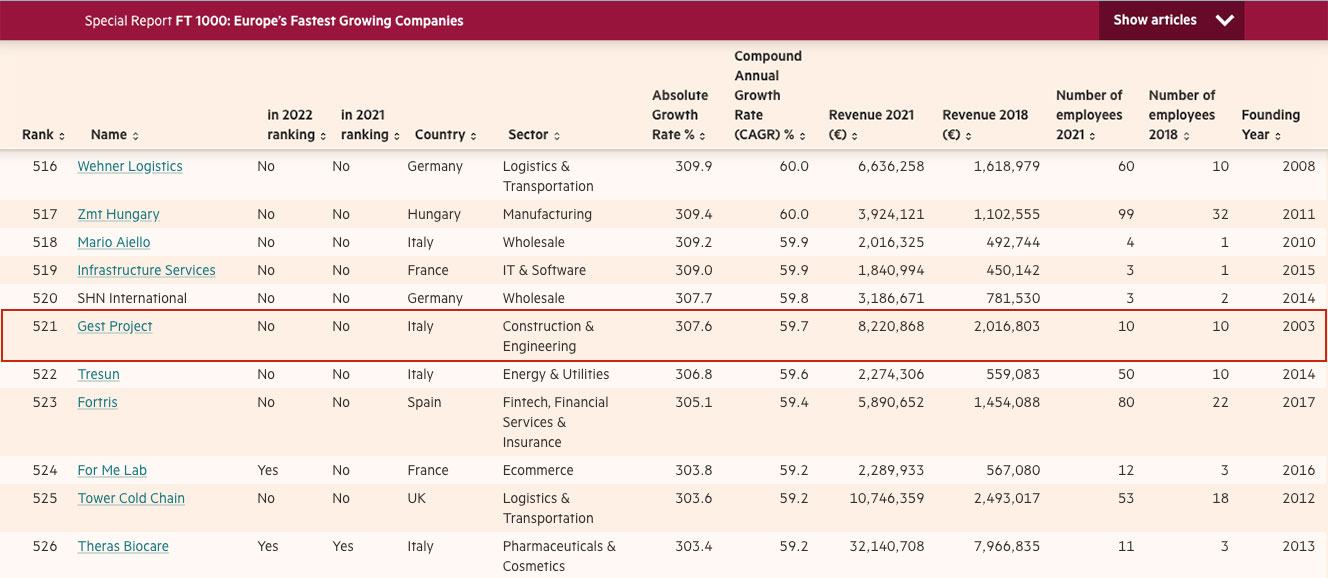The width and height of the screenshot is (1328, 578).
Task: Sort by Sector column sort icon
Action: click(557, 136)
